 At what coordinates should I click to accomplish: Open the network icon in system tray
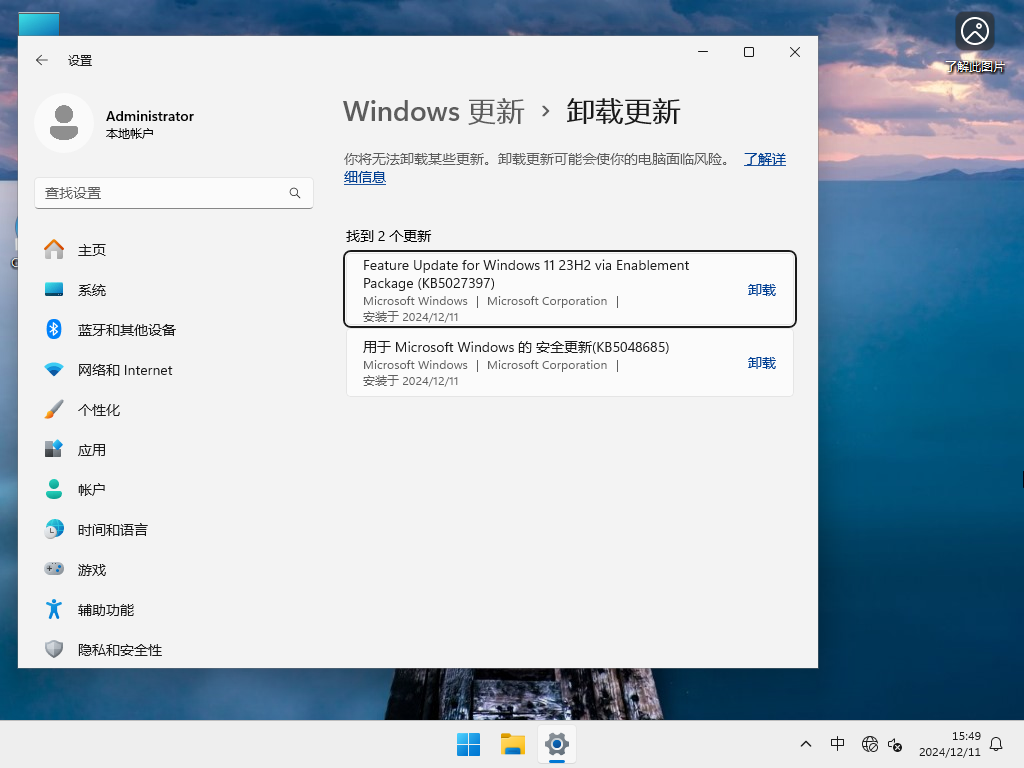click(x=869, y=744)
